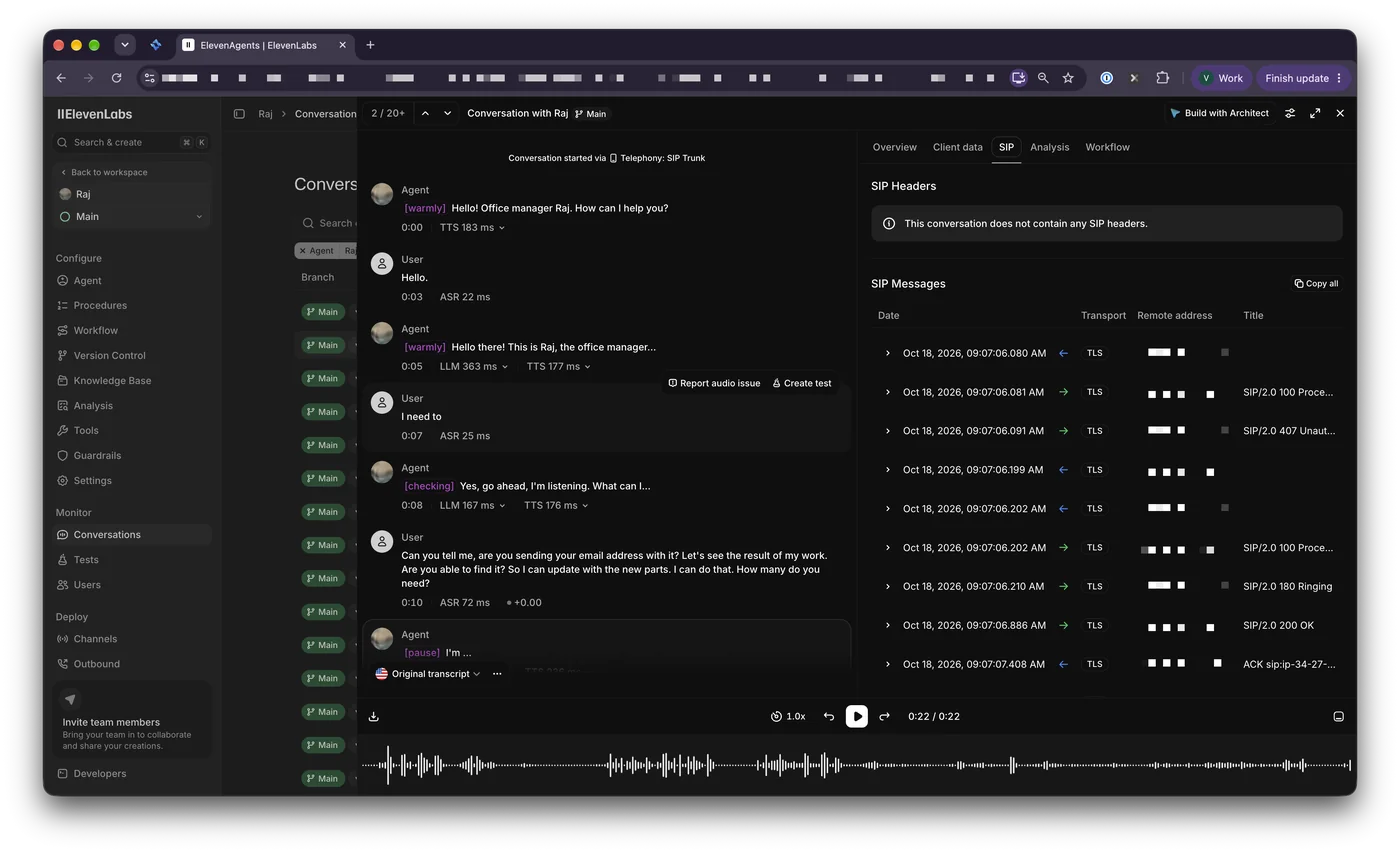The height and width of the screenshot is (853, 1400).
Task: Click Build with Architect
Action: [x=1219, y=114]
